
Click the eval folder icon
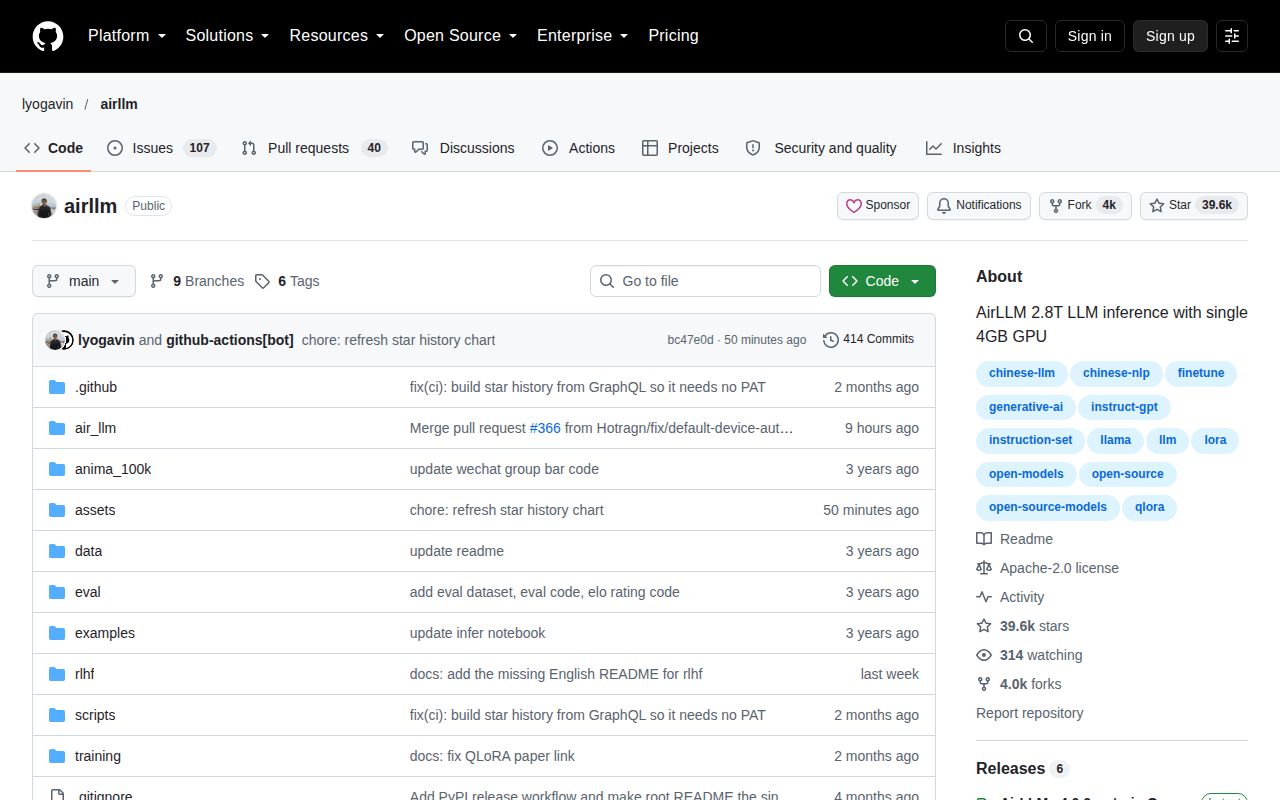coord(57,592)
